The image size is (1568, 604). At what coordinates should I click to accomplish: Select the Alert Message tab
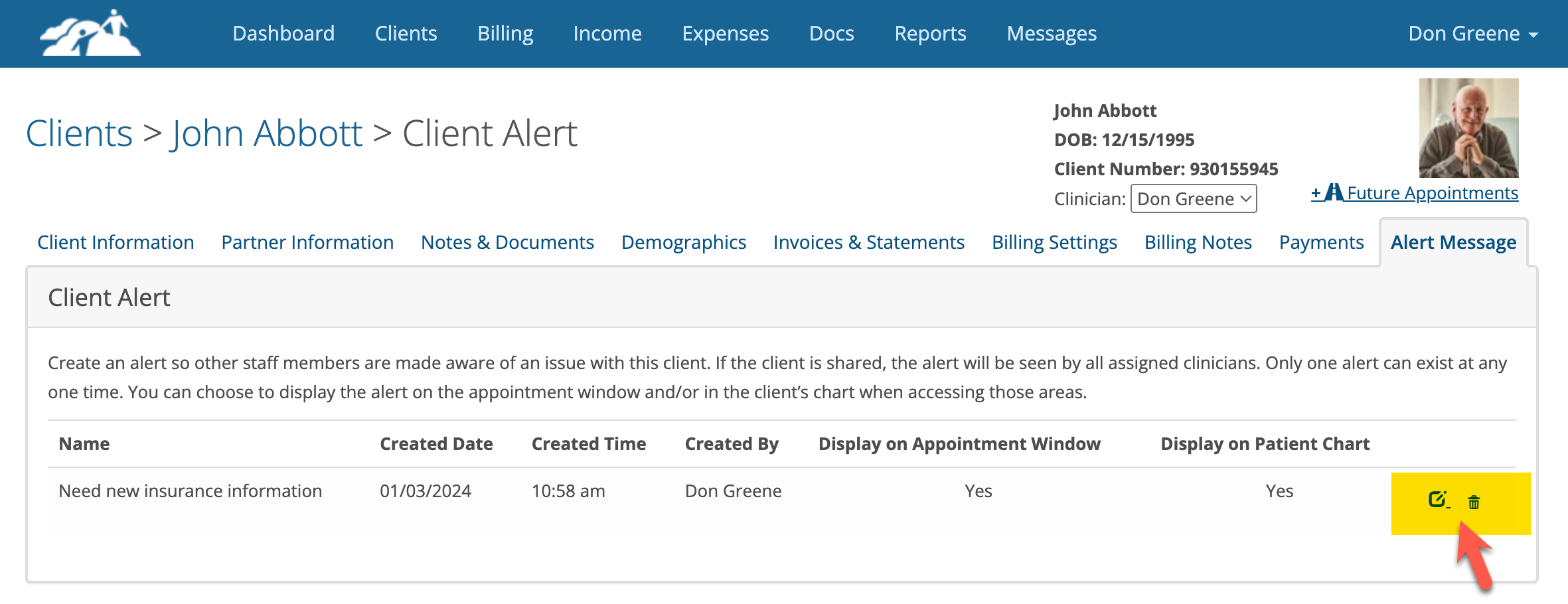(x=1453, y=242)
